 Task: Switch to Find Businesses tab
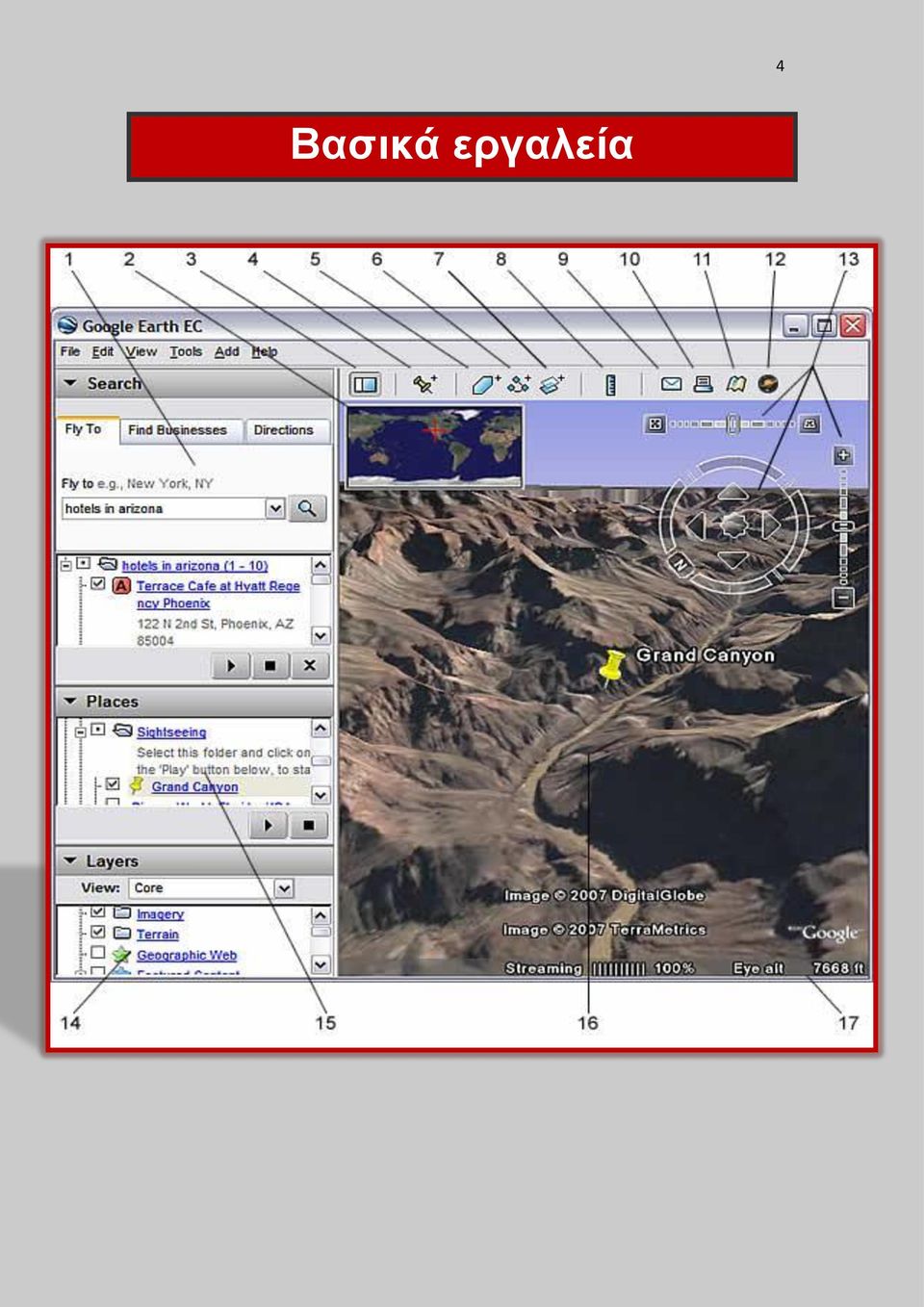tap(178, 430)
